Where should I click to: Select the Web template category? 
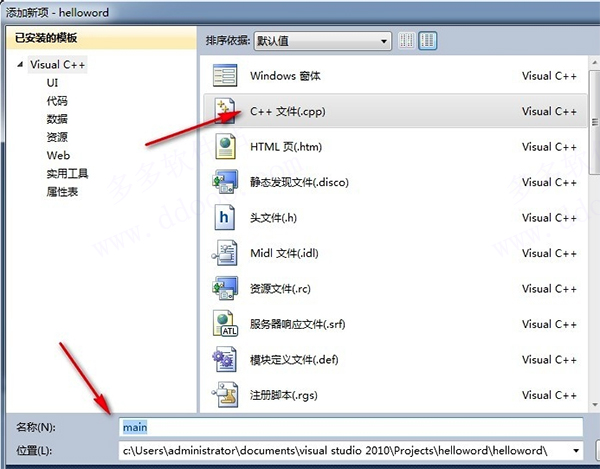click(58, 155)
